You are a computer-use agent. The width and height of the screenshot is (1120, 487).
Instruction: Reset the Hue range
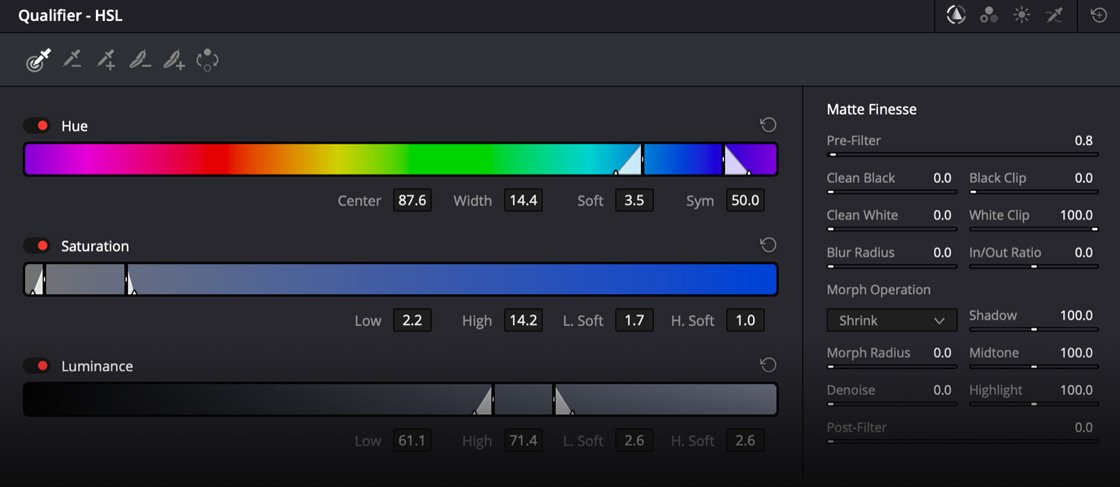coord(768,125)
